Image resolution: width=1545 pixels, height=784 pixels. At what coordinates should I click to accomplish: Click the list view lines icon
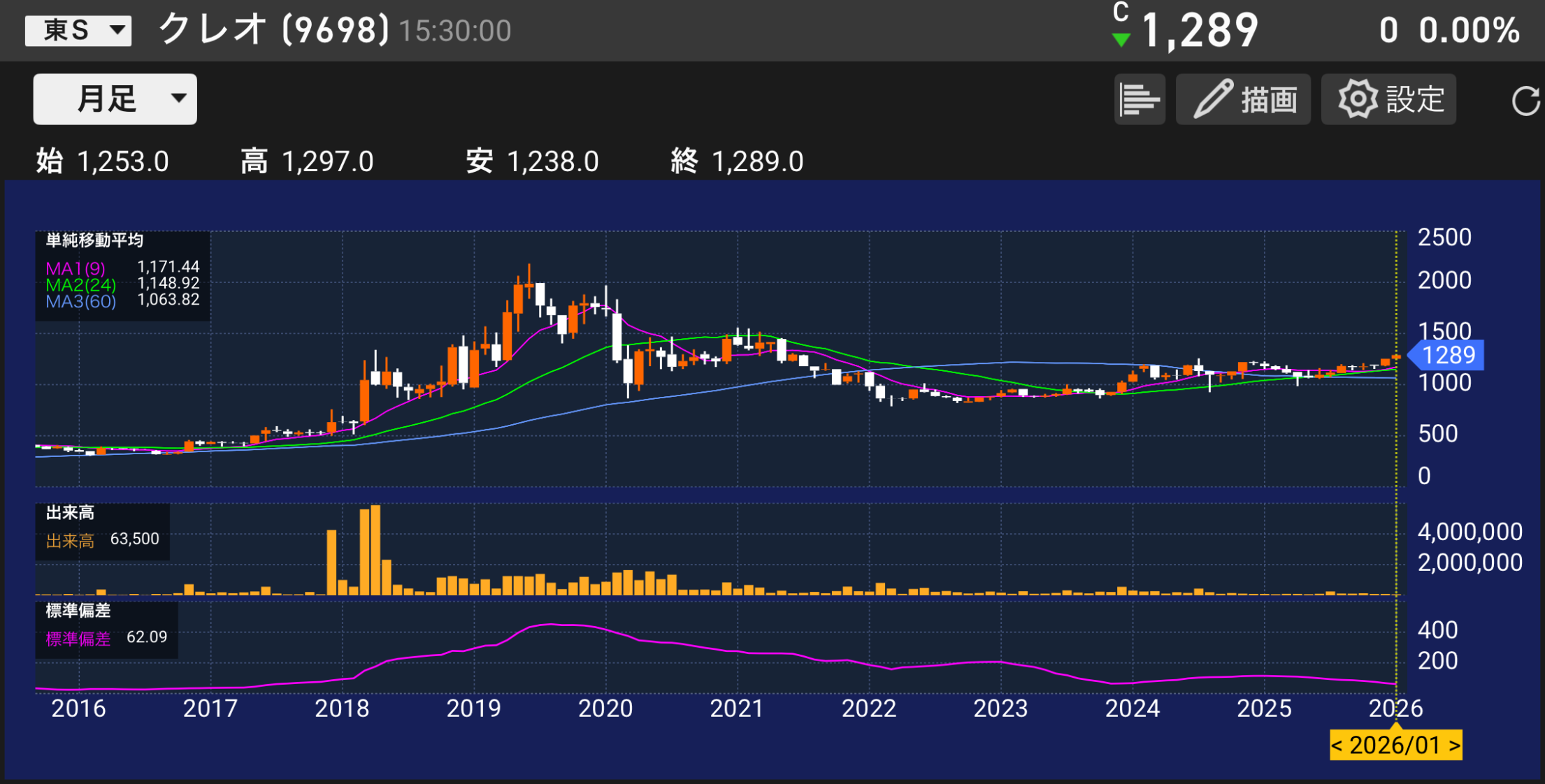[1139, 99]
